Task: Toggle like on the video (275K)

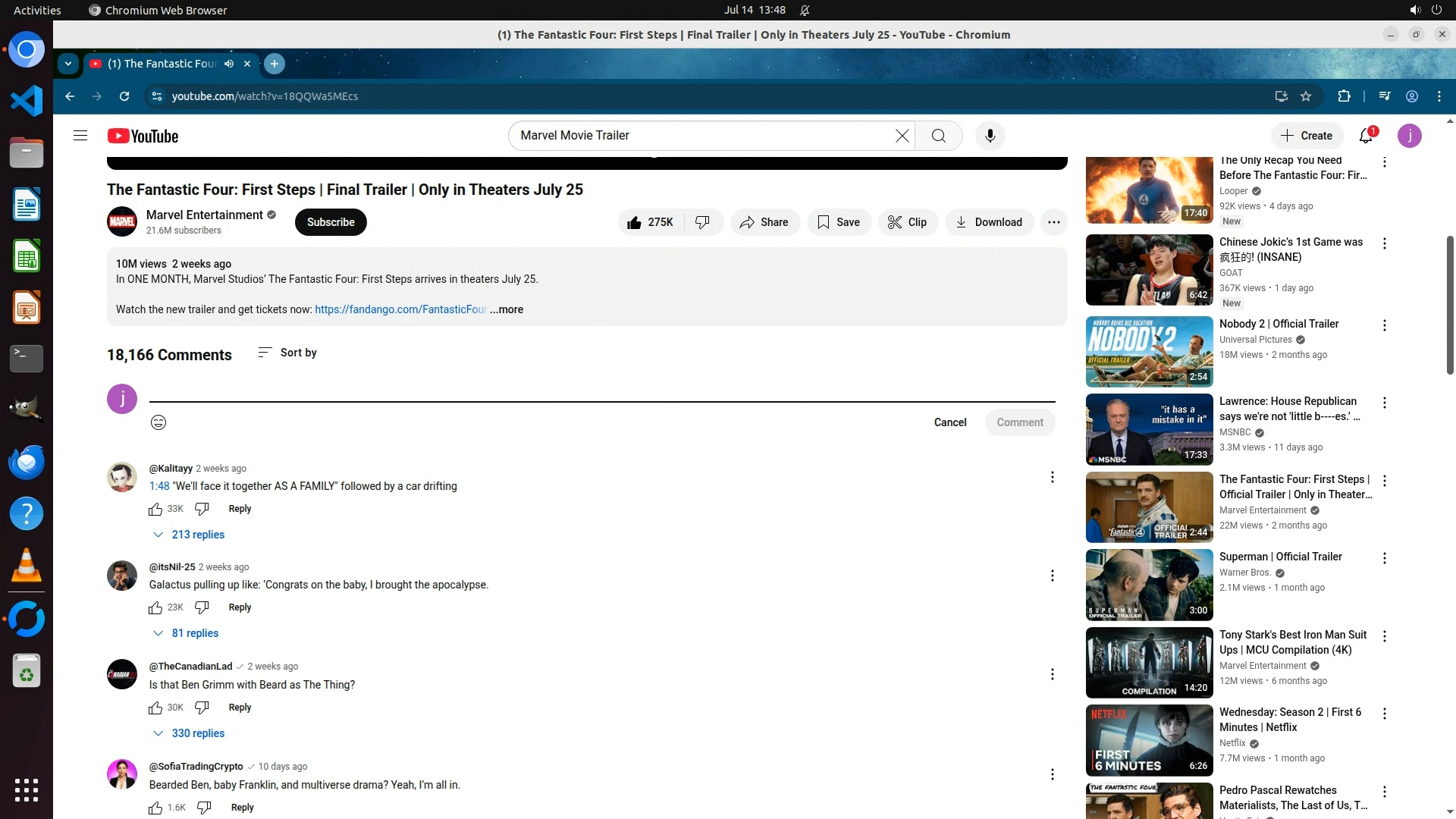Action: 650,222
